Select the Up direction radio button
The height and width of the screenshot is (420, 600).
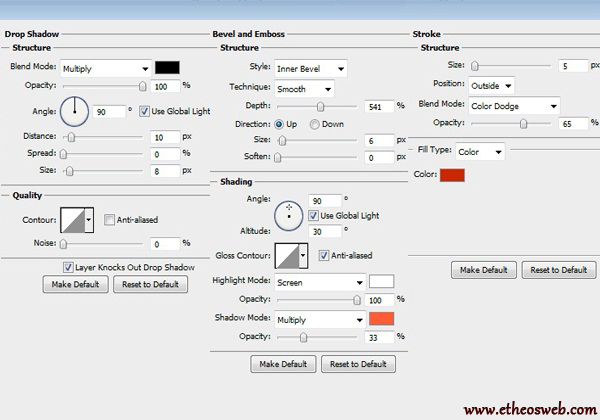(279, 124)
